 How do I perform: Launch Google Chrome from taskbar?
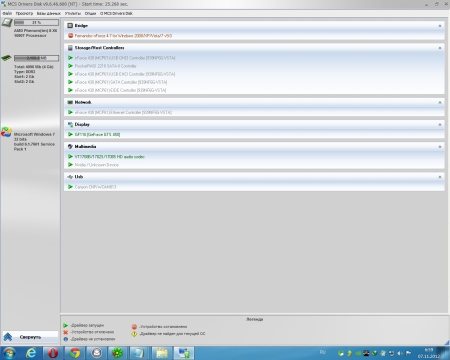point(75,353)
